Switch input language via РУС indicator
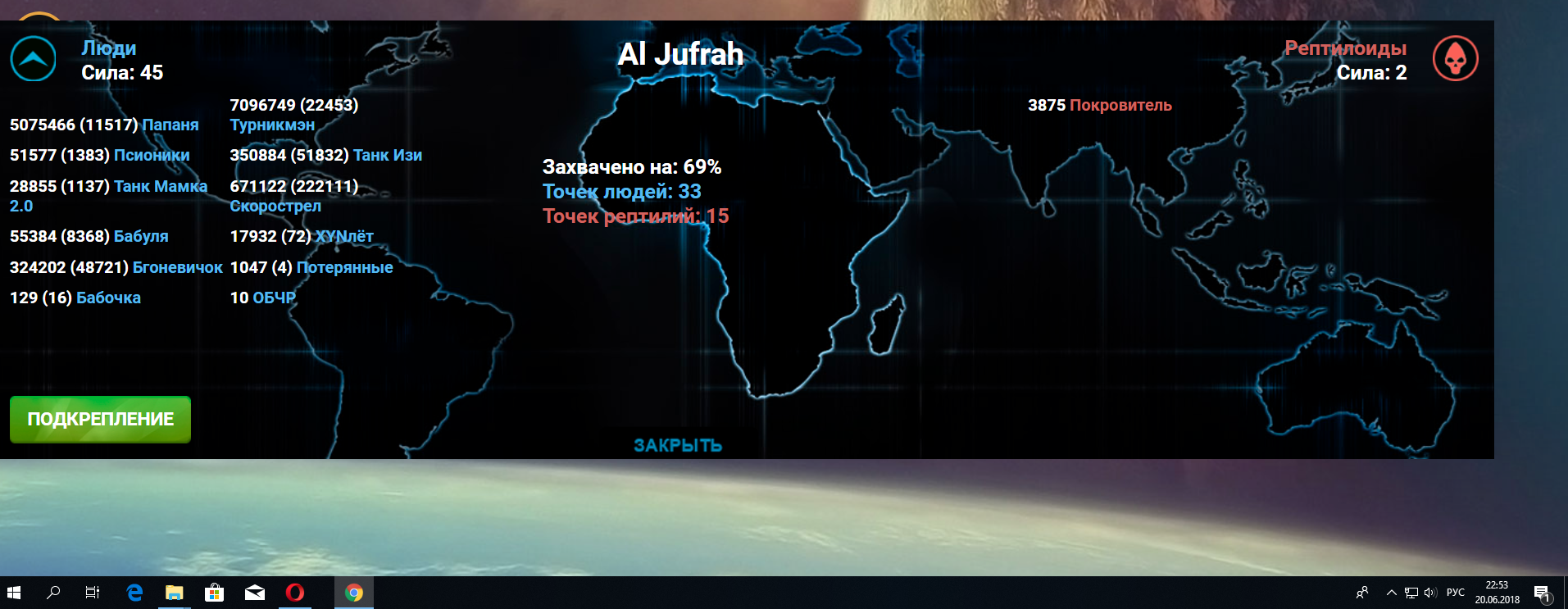 (1456, 593)
